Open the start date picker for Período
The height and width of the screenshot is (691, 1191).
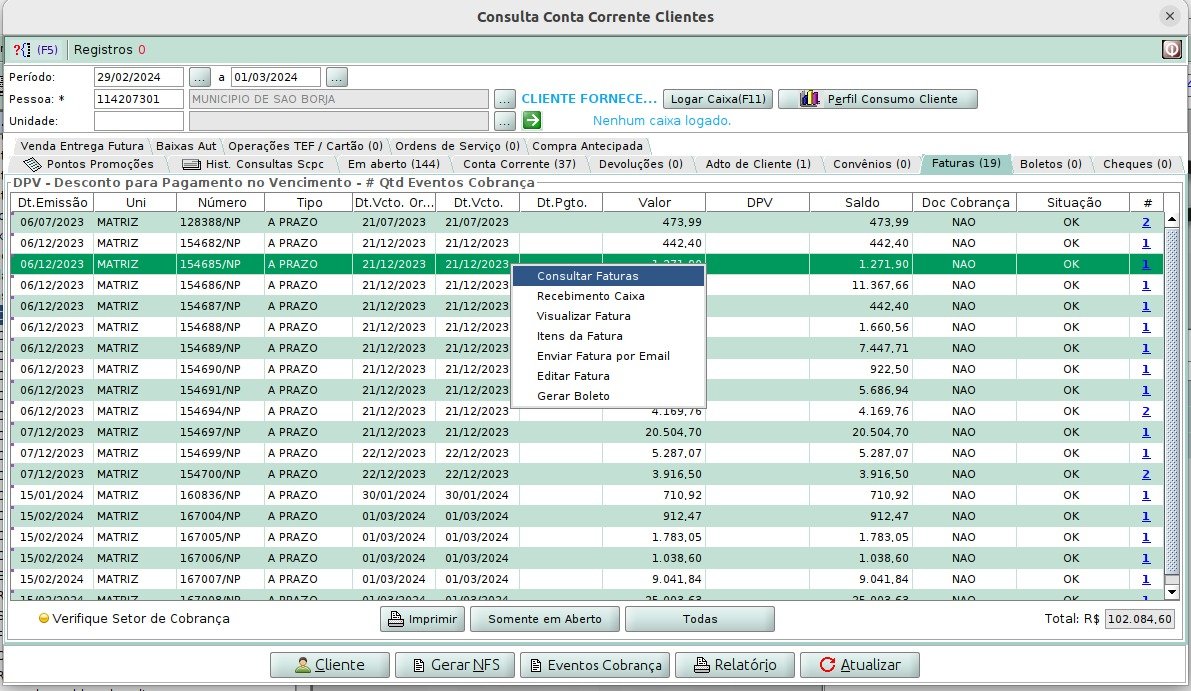[200, 77]
